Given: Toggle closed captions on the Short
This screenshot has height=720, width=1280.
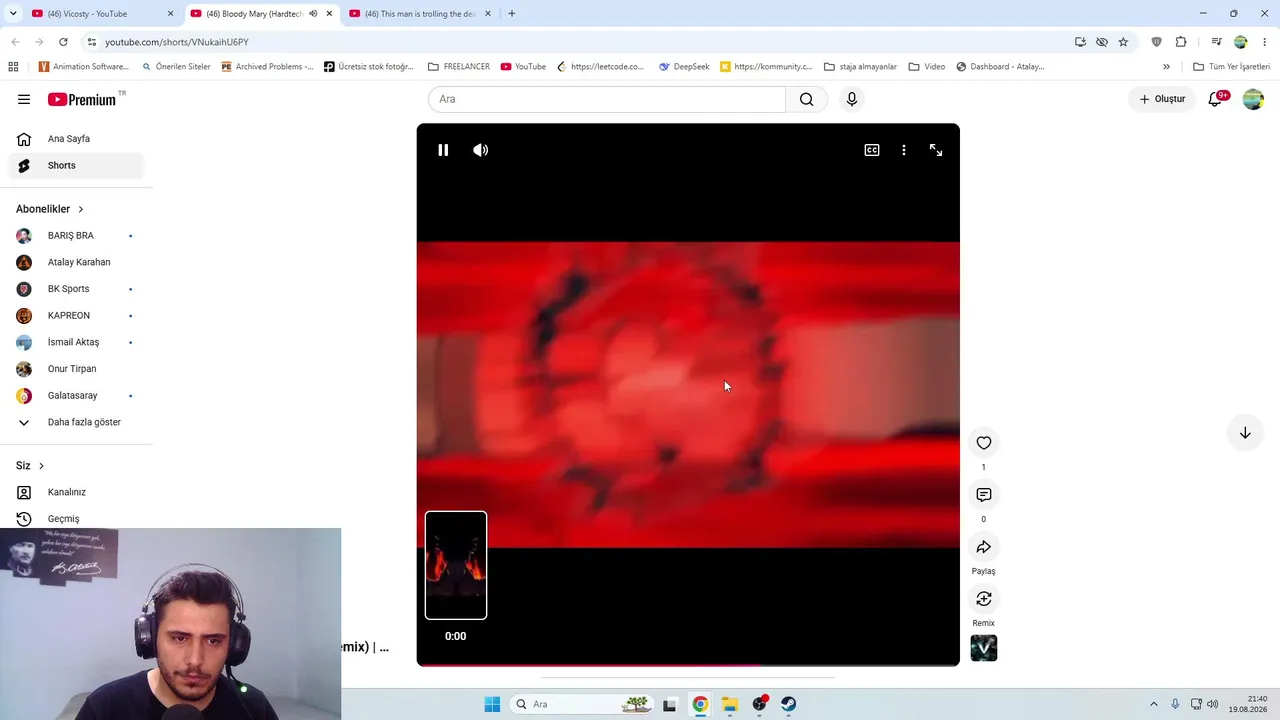Looking at the screenshot, I should tap(872, 150).
